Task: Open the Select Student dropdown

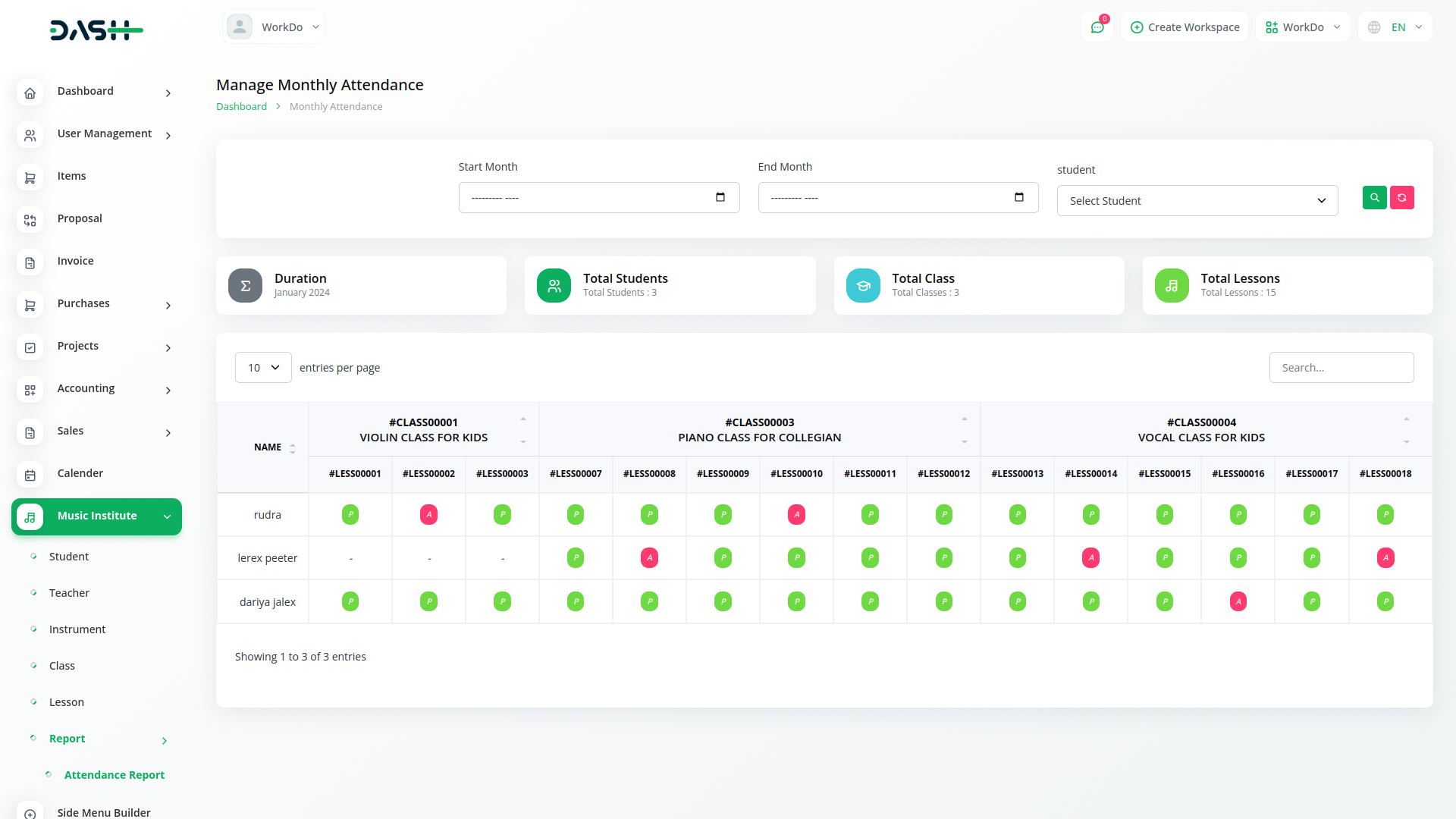Action: (x=1197, y=201)
